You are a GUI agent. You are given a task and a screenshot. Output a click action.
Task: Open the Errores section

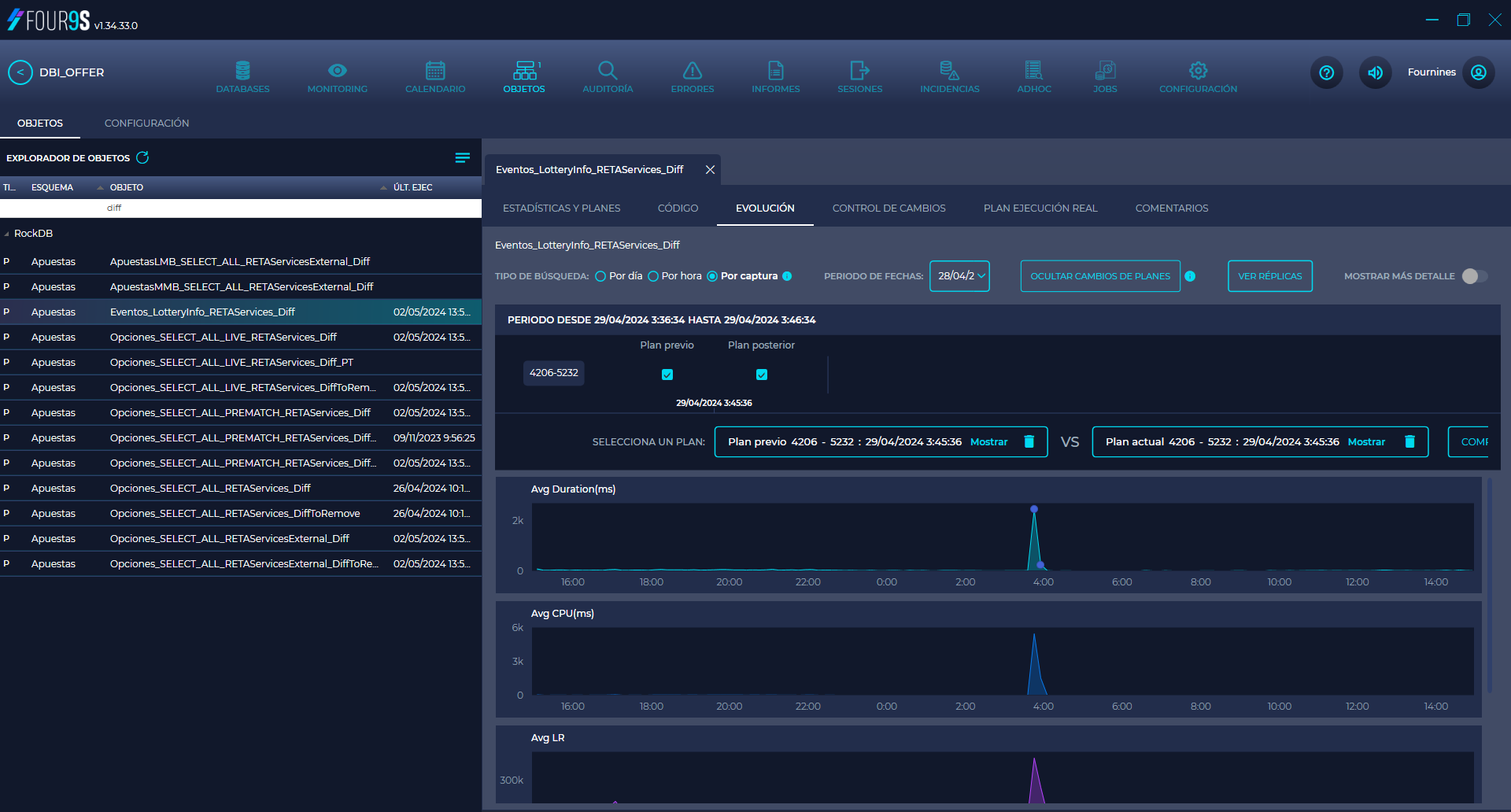(x=691, y=76)
